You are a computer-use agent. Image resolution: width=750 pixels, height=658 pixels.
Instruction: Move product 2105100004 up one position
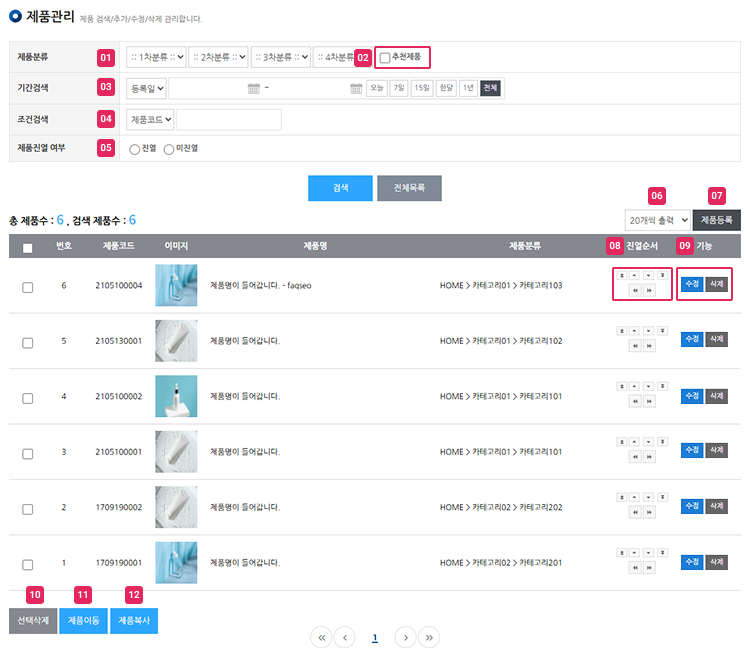(634, 275)
